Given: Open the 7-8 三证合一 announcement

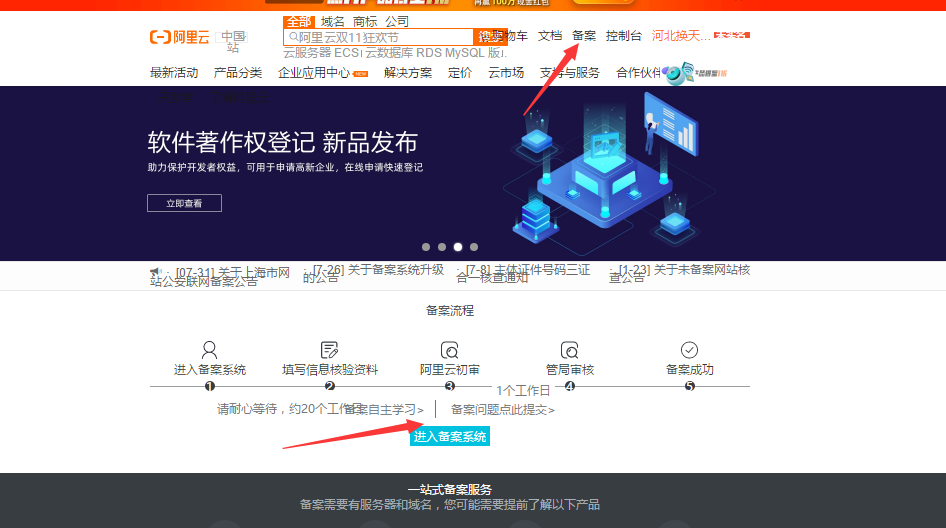Looking at the screenshot, I should (x=523, y=273).
